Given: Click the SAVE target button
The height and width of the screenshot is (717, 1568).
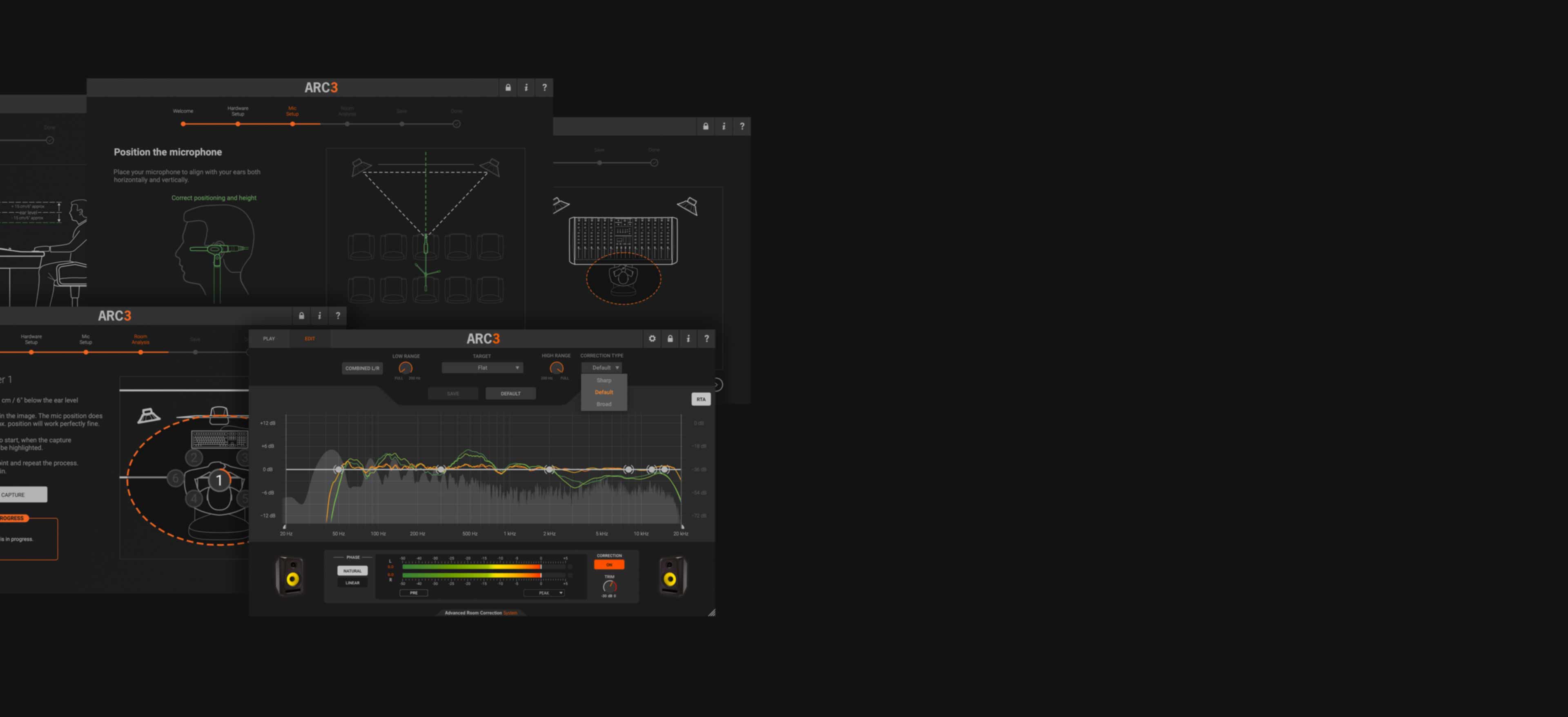Looking at the screenshot, I should 453,394.
